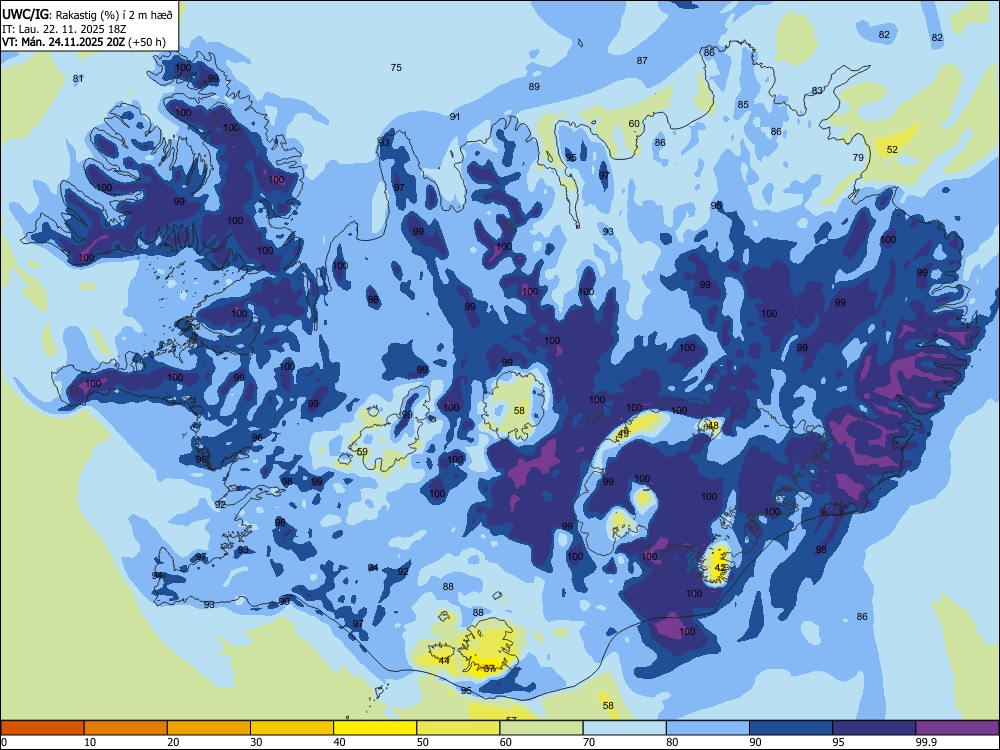Viewport: 1000px width, 750px height.
Task: Click the map value '91'
Action: tap(455, 117)
